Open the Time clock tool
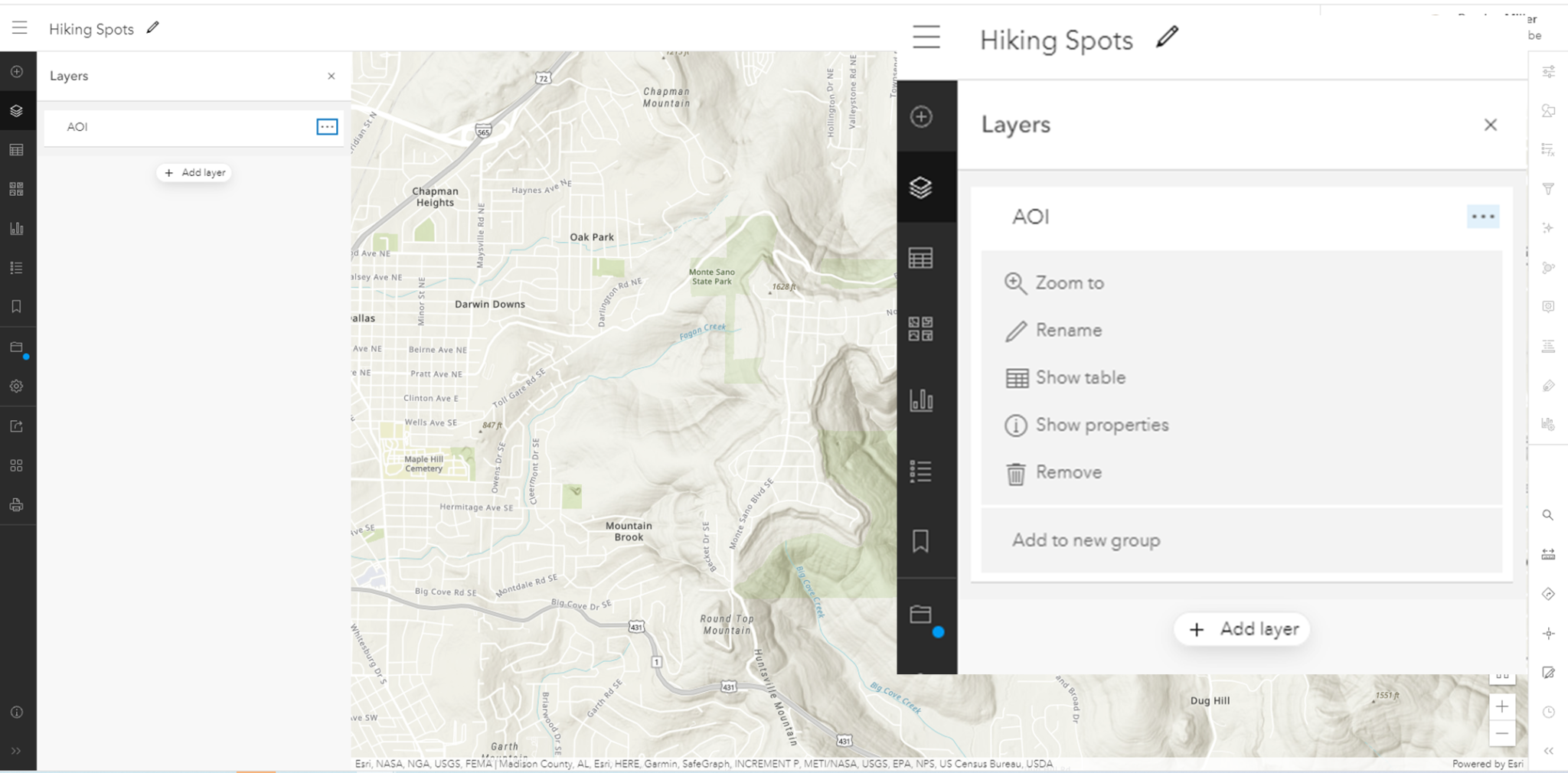This screenshot has width=1568, height=773. click(x=1548, y=712)
